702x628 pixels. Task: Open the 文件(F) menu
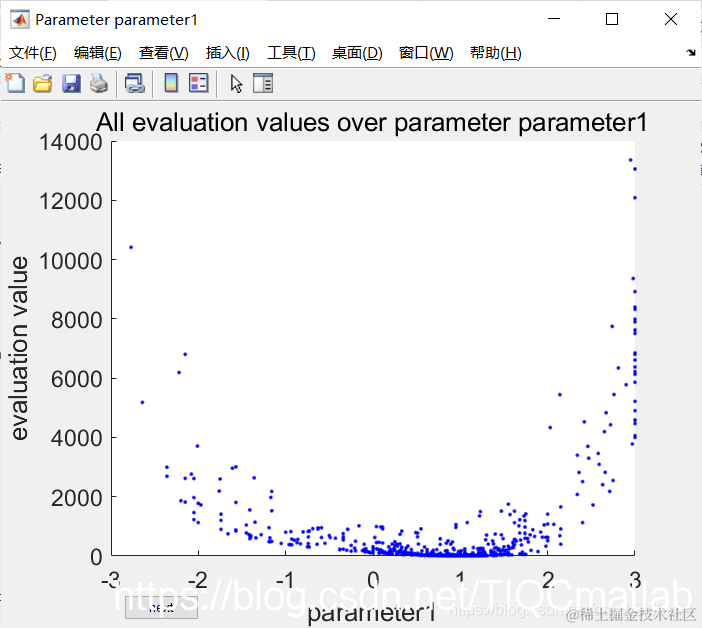[33, 53]
